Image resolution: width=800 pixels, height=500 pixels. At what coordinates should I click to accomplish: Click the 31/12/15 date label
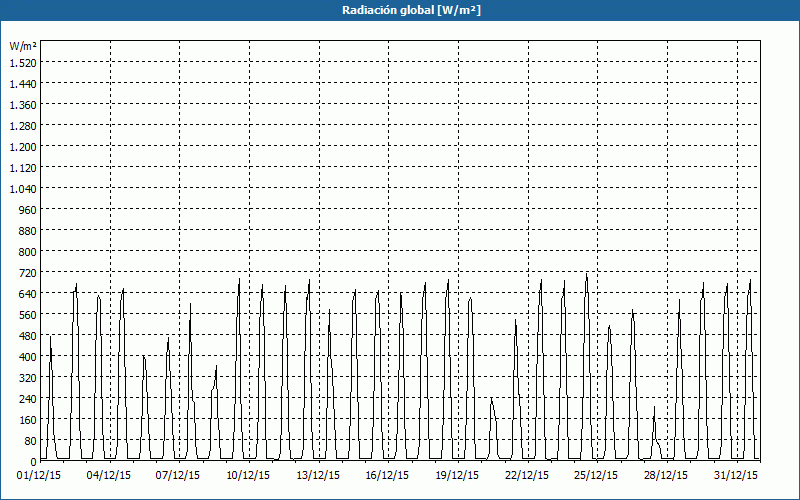click(736, 476)
